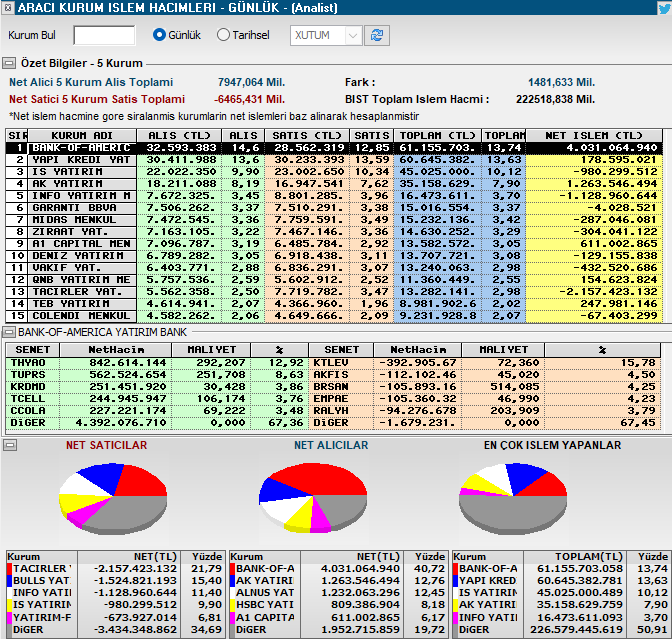Click the CCOLA stock row
The width and height of the screenshot is (672, 639).
click(x=157, y=411)
